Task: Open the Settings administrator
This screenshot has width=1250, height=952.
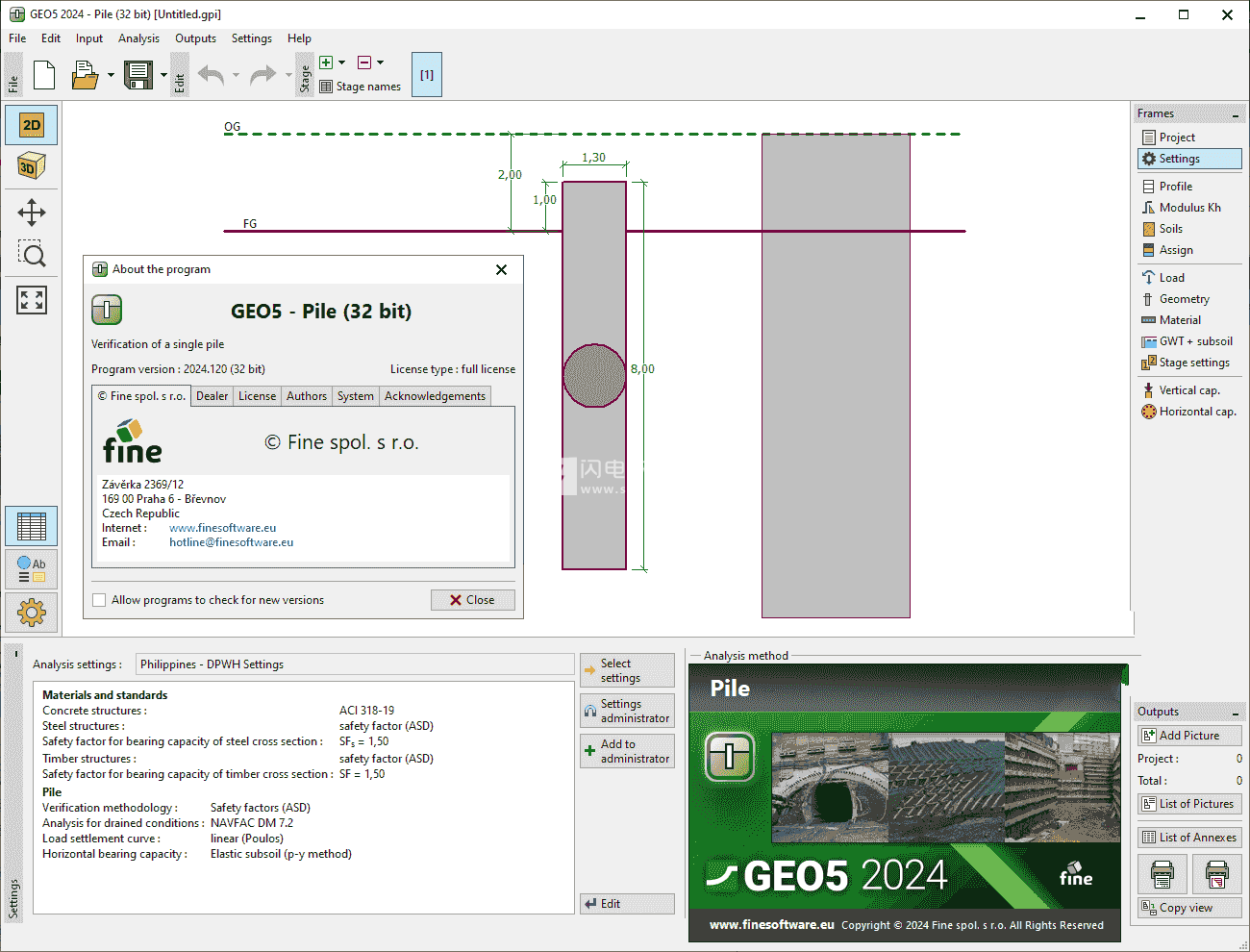Action: [x=627, y=711]
